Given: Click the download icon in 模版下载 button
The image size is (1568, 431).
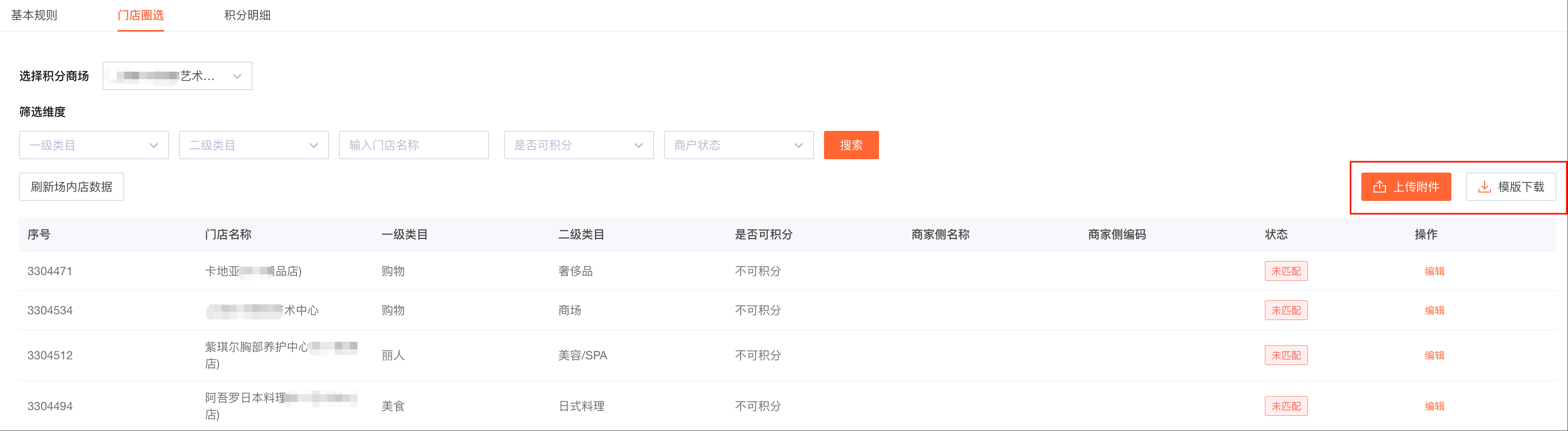Looking at the screenshot, I should tap(1485, 187).
